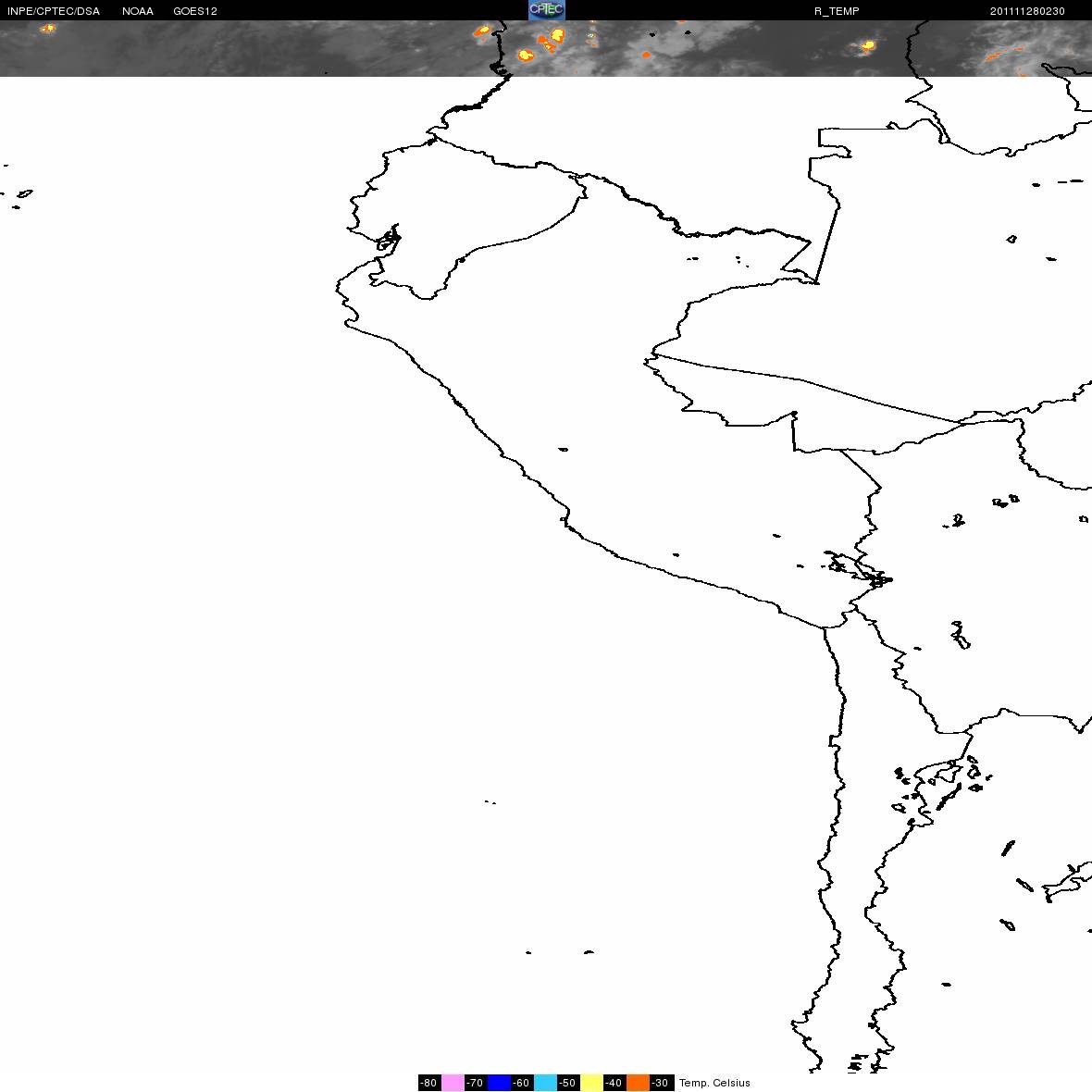Click the 201111280230 timestamp
This screenshot has height=1092, width=1092.
tap(1027, 11)
